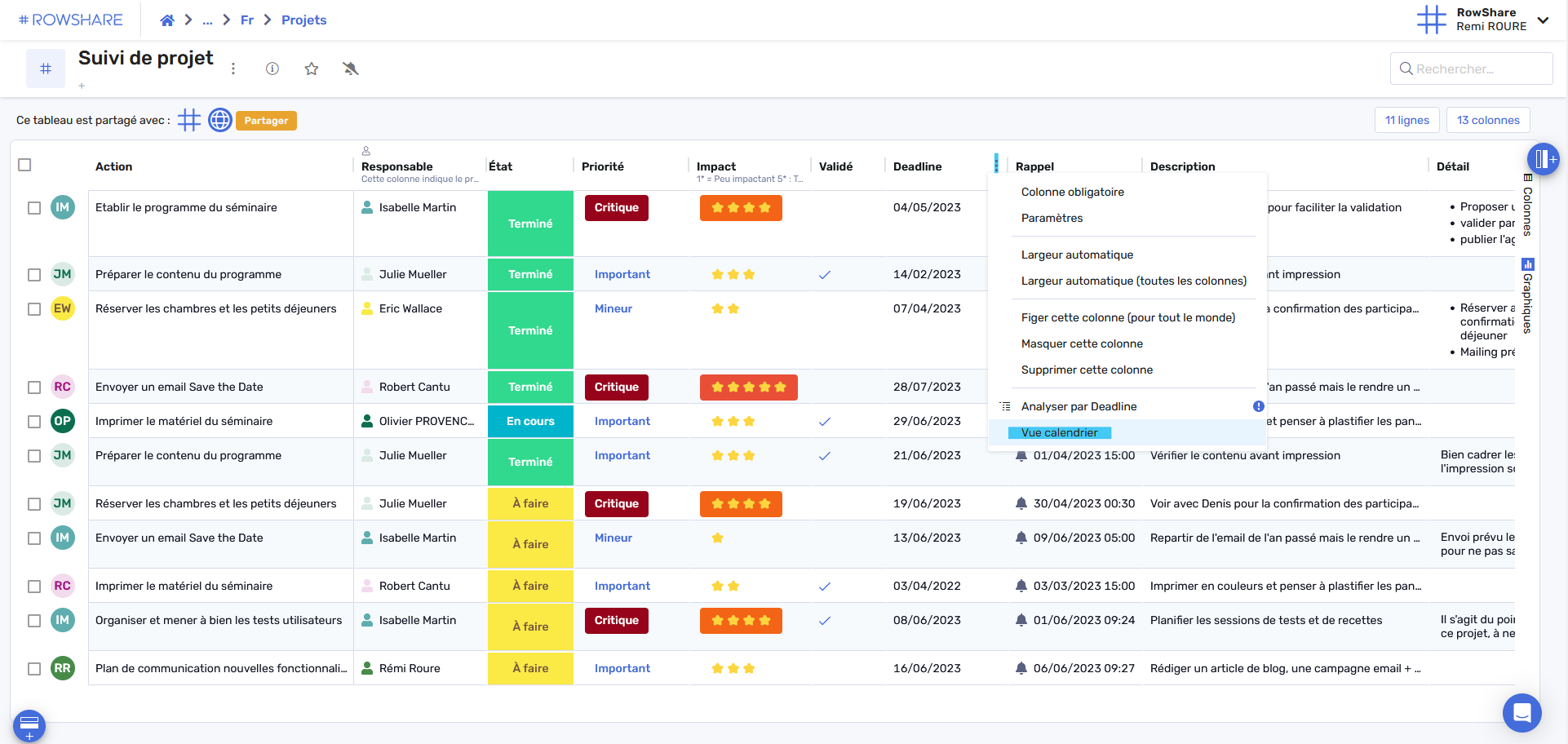This screenshot has width=1568, height=744.
Task: Click the RowShare share icon next to Partager
Action: pos(189,120)
